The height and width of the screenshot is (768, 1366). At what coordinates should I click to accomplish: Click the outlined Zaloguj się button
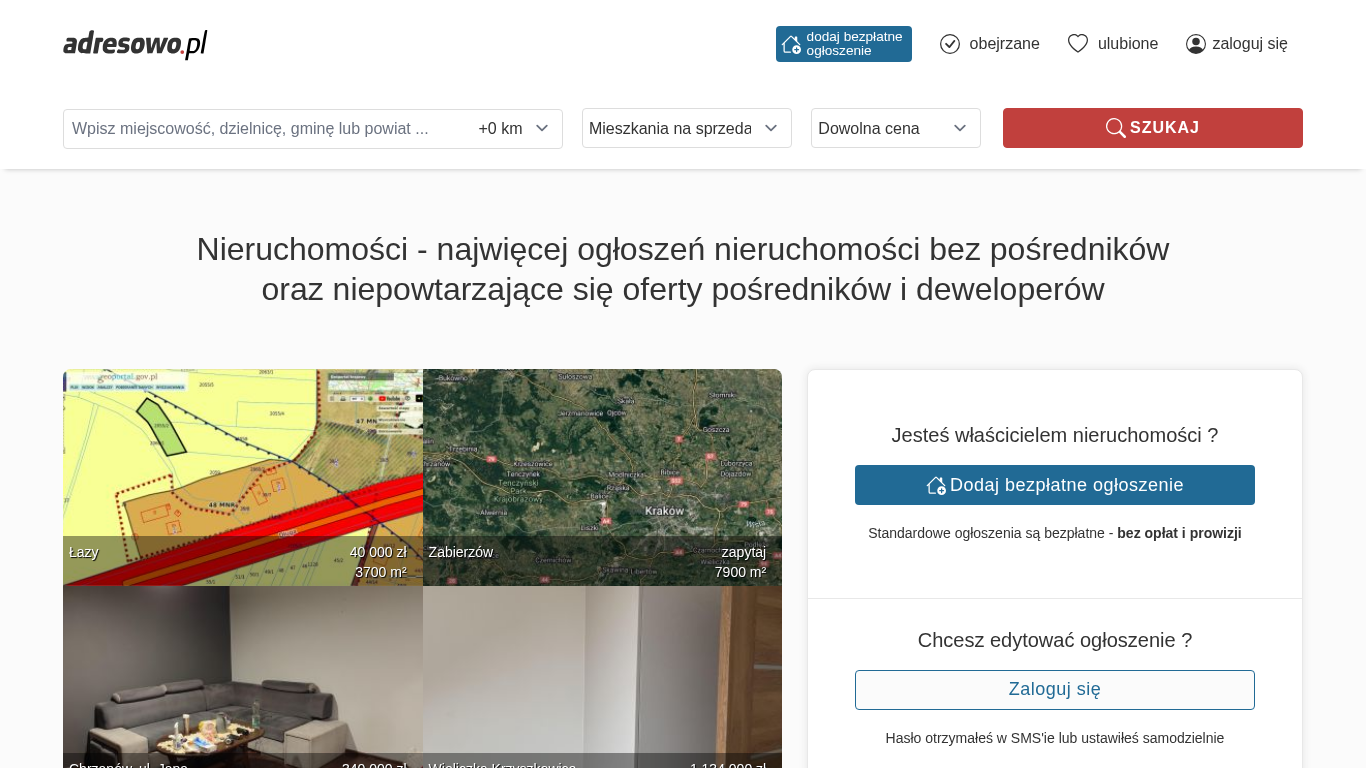tap(1054, 690)
